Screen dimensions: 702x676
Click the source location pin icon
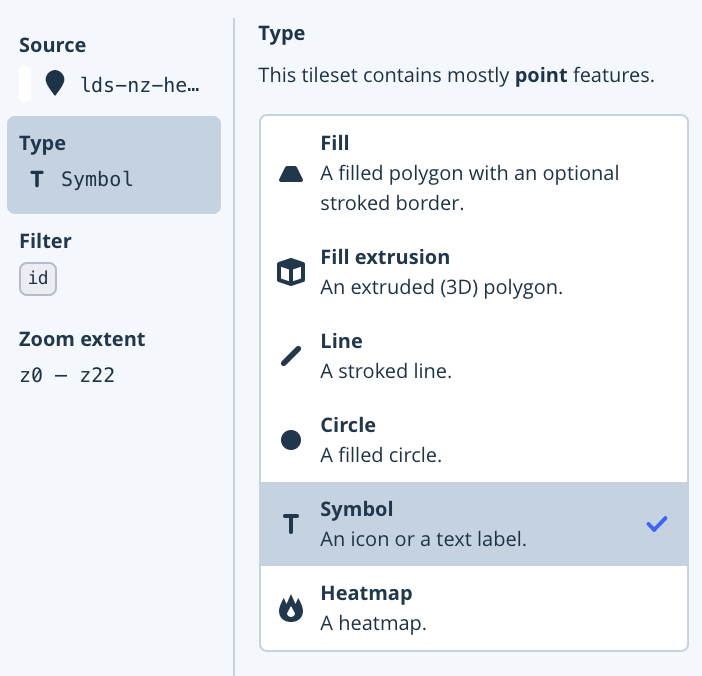coord(55,84)
